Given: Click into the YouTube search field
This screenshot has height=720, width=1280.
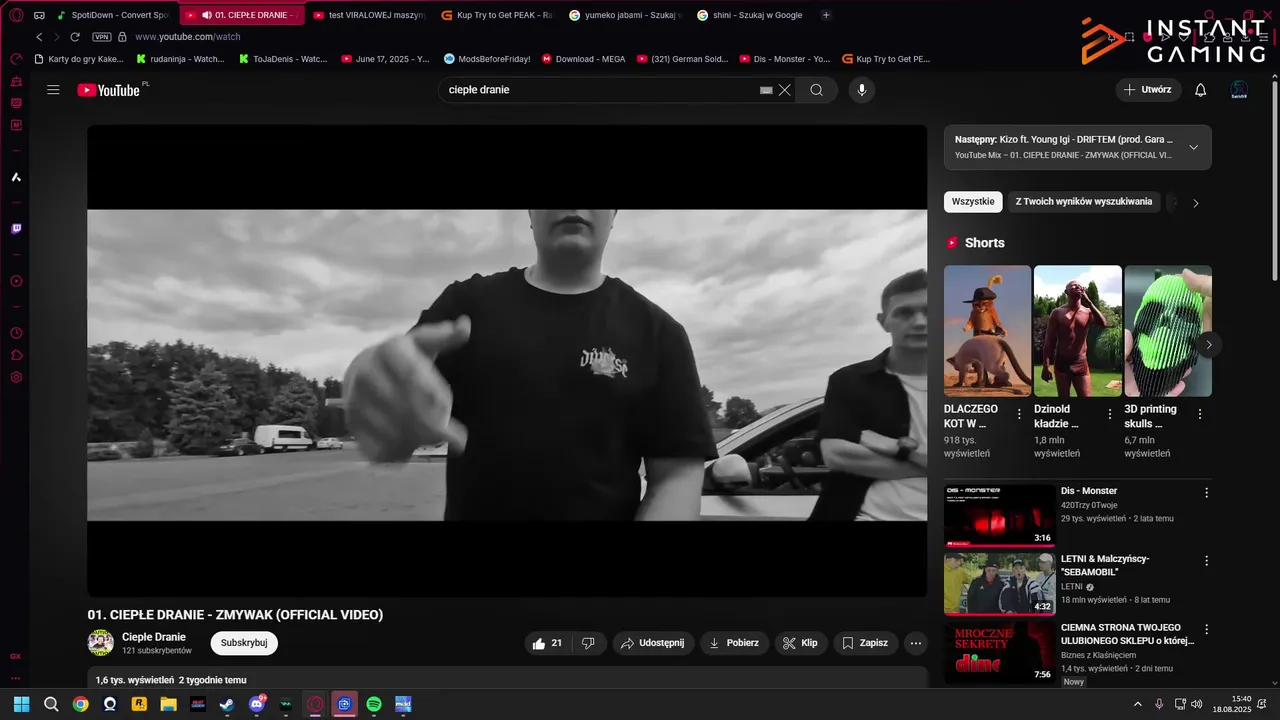Looking at the screenshot, I should tap(600, 90).
